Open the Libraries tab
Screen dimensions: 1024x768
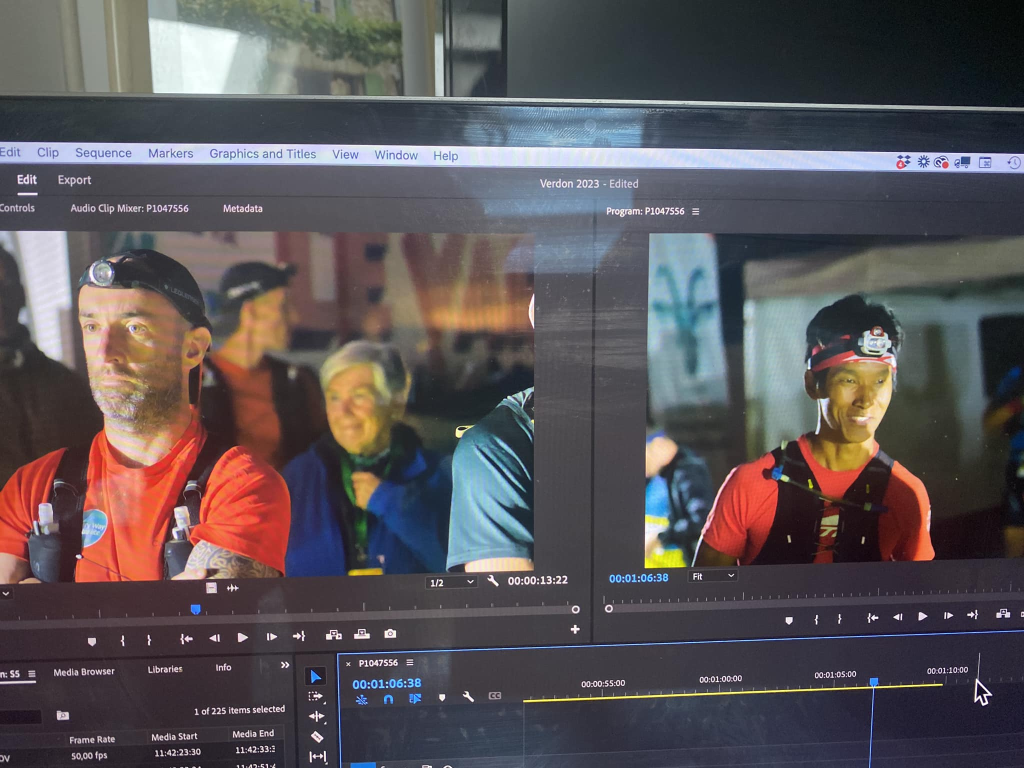pyautogui.click(x=165, y=669)
